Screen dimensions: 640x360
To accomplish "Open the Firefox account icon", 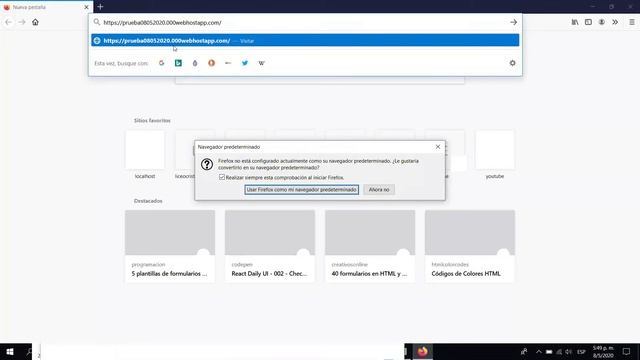I will pyautogui.click(x=602, y=22).
